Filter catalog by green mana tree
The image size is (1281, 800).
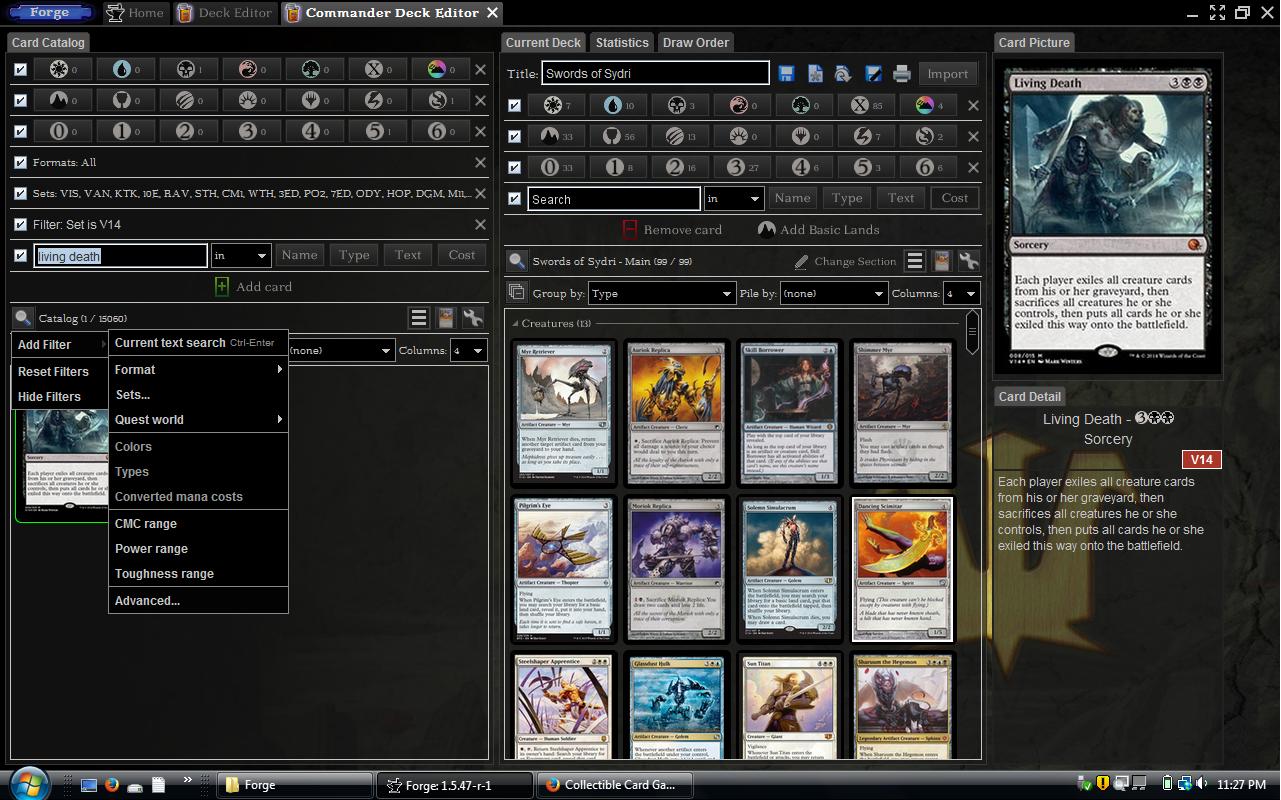(x=314, y=69)
